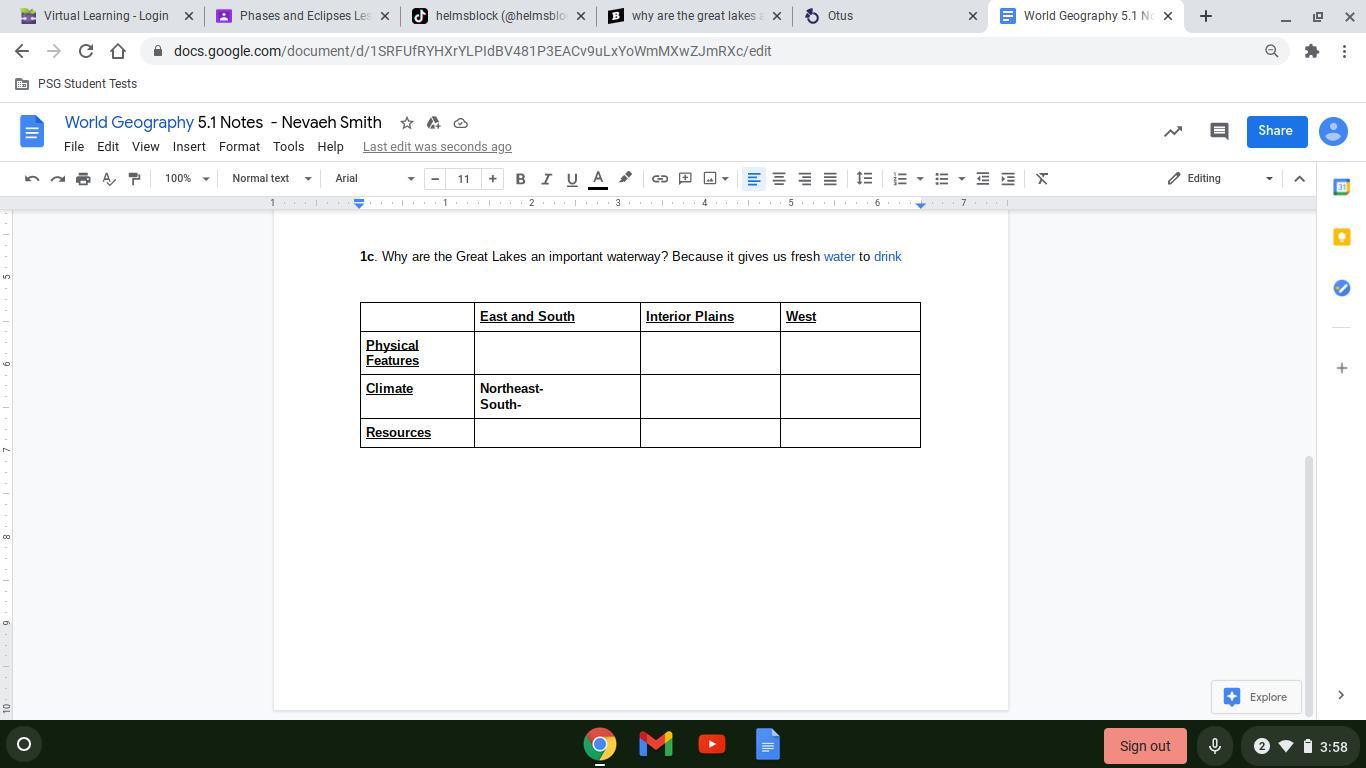This screenshot has width=1366, height=768.
Task: Open the Format menu
Action: click(x=239, y=147)
